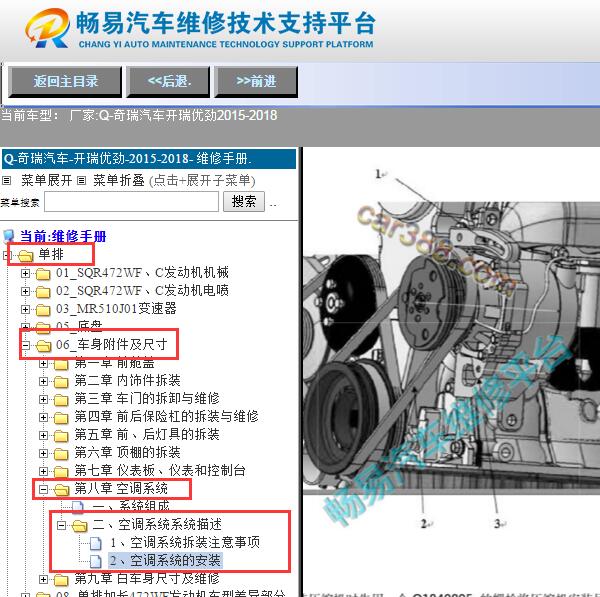Click folder icon of 第六章 顶棚的拆装

point(61,453)
